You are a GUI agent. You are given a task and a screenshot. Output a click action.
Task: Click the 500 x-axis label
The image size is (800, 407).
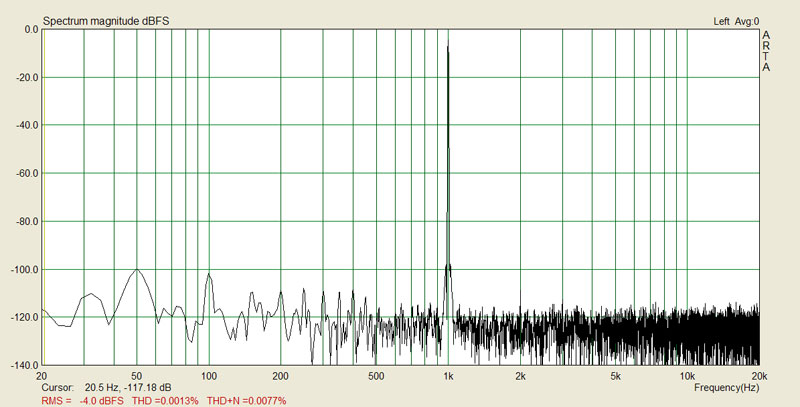click(x=376, y=376)
